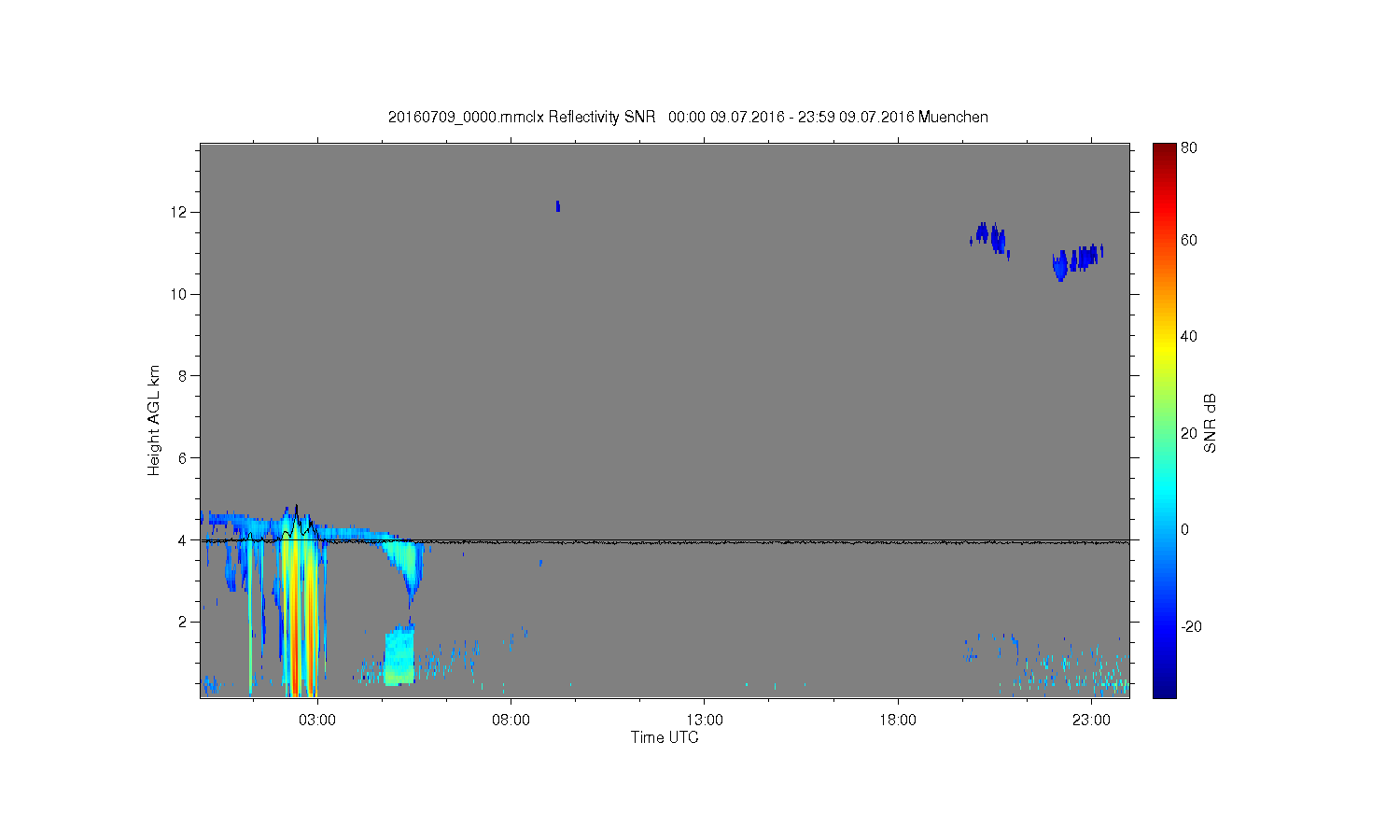Click the height tick label 8

(183, 376)
